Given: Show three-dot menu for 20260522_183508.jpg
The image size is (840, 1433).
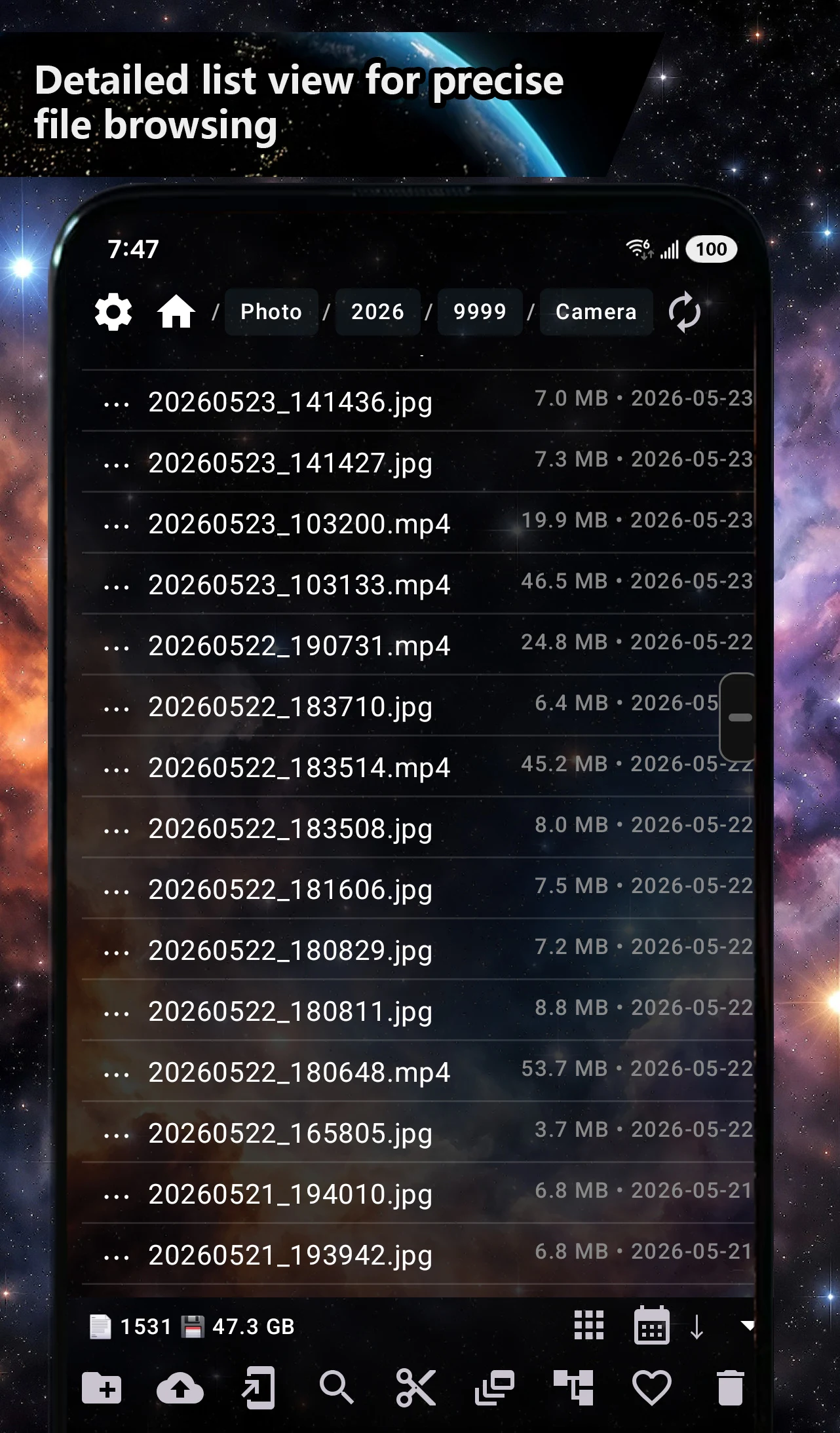Looking at the screenshot, I should [117, 831].
